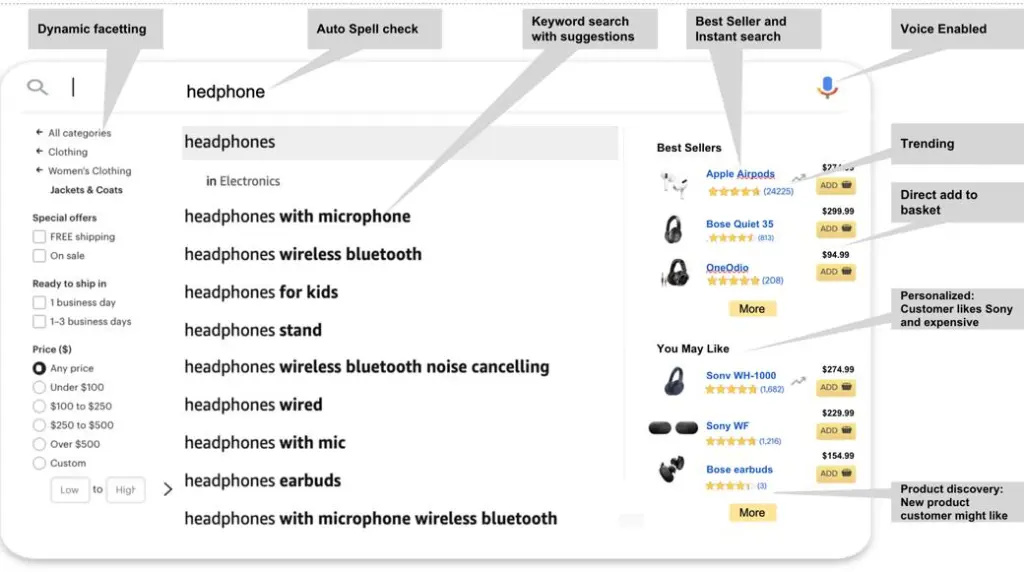The width and height of the screenshot is (1024, 572).
Task: Open the Sony WH-1000 headphone thumbnail
Action: coord(673,381)
